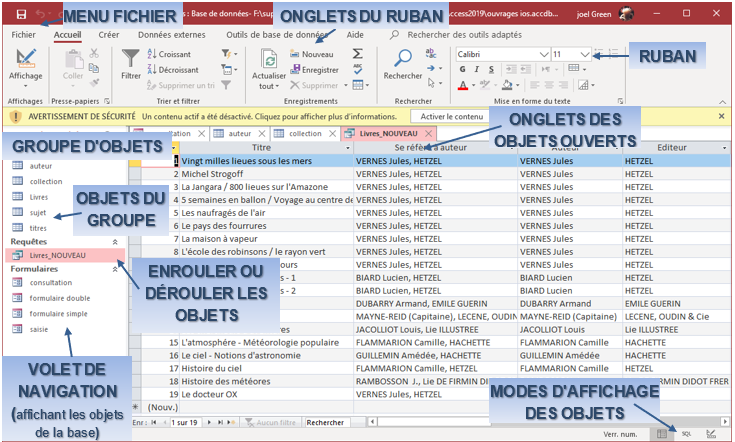Switch to the auteur document tab
This screenshot has width=735, height=442.
[240, 134]
